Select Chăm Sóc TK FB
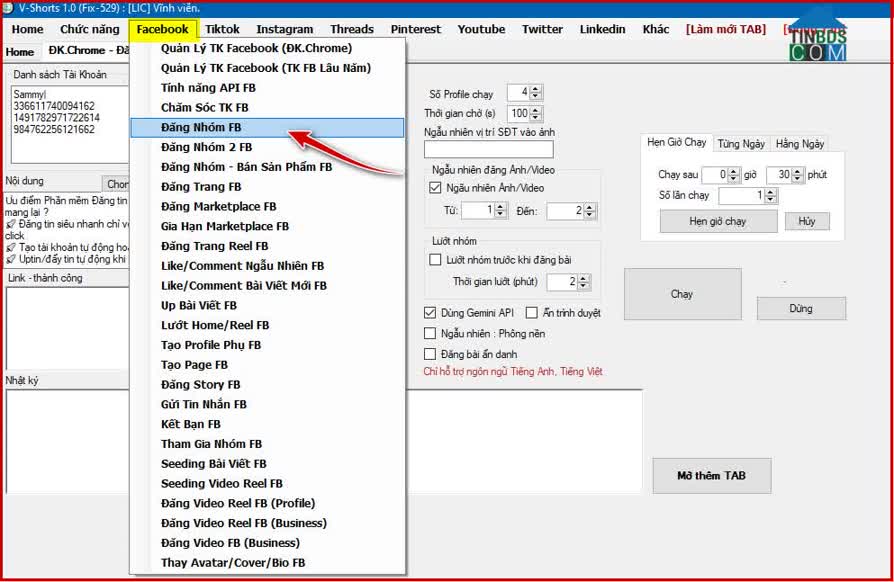 (x=268, y=108)
